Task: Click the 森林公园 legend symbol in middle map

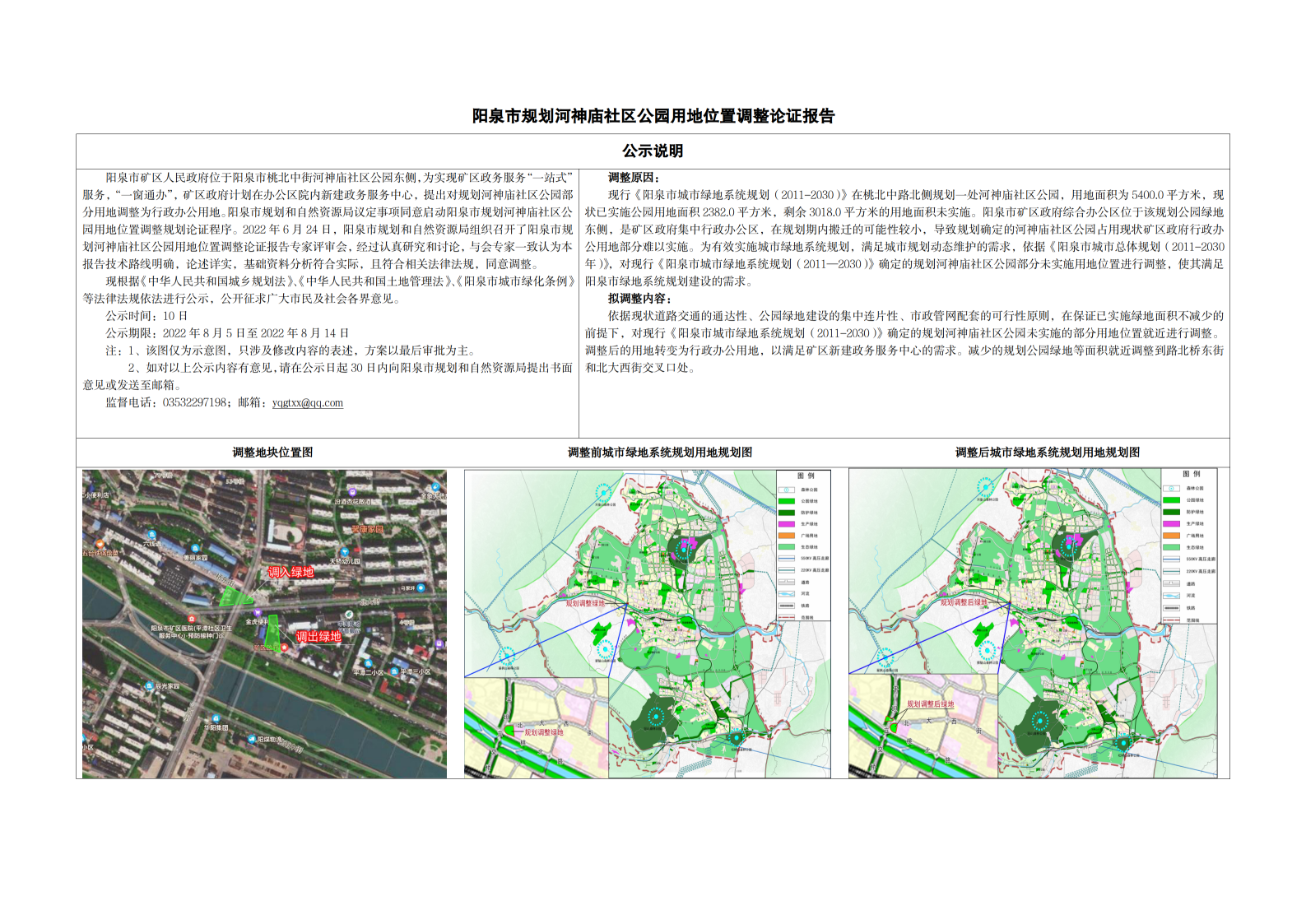Action: (x=787, y=490)
